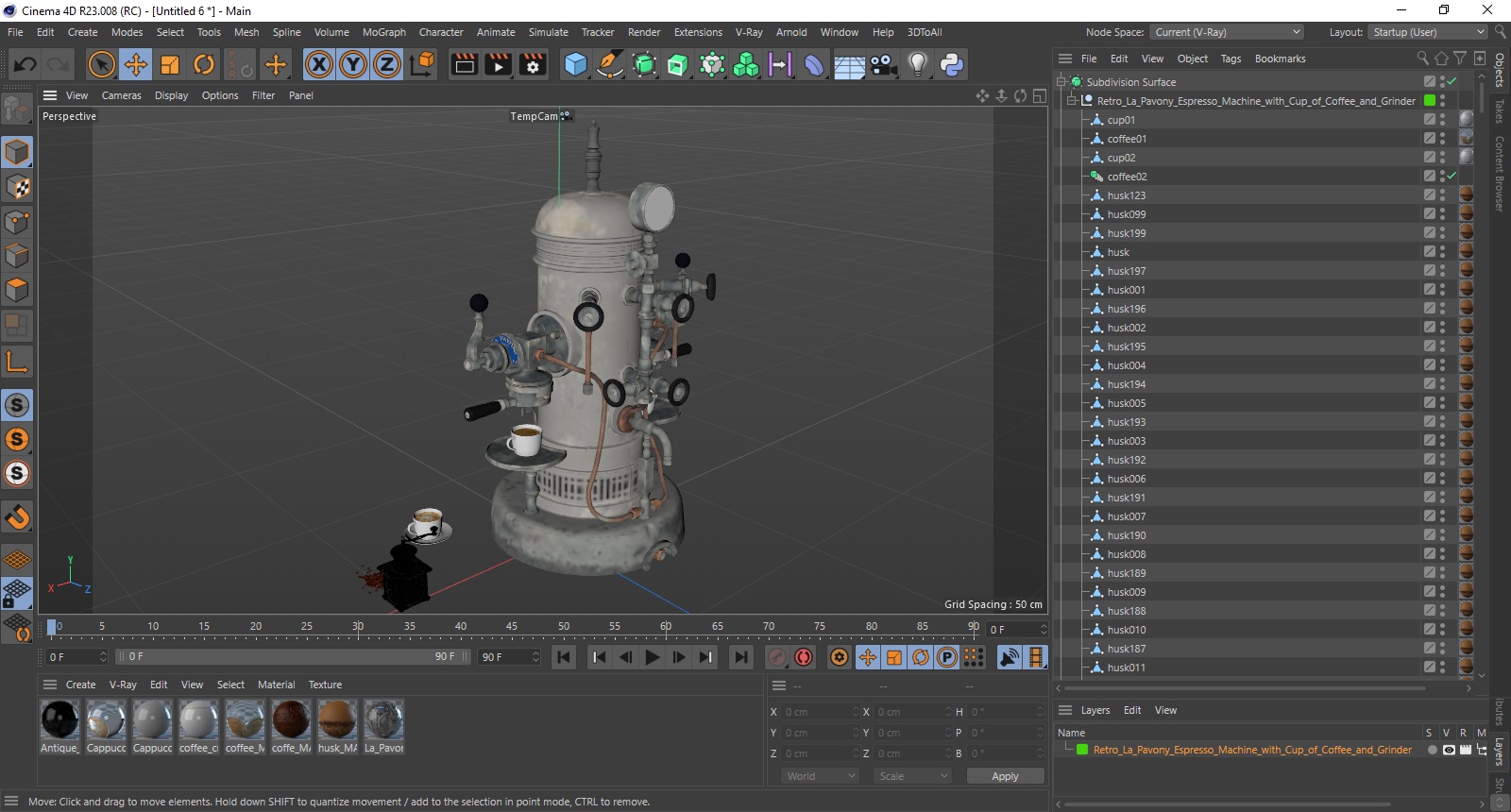Toggle layer visibility eye icon in Layers
The height and width of the screenshot is (812, 1511).
[x=1449, y=750]
